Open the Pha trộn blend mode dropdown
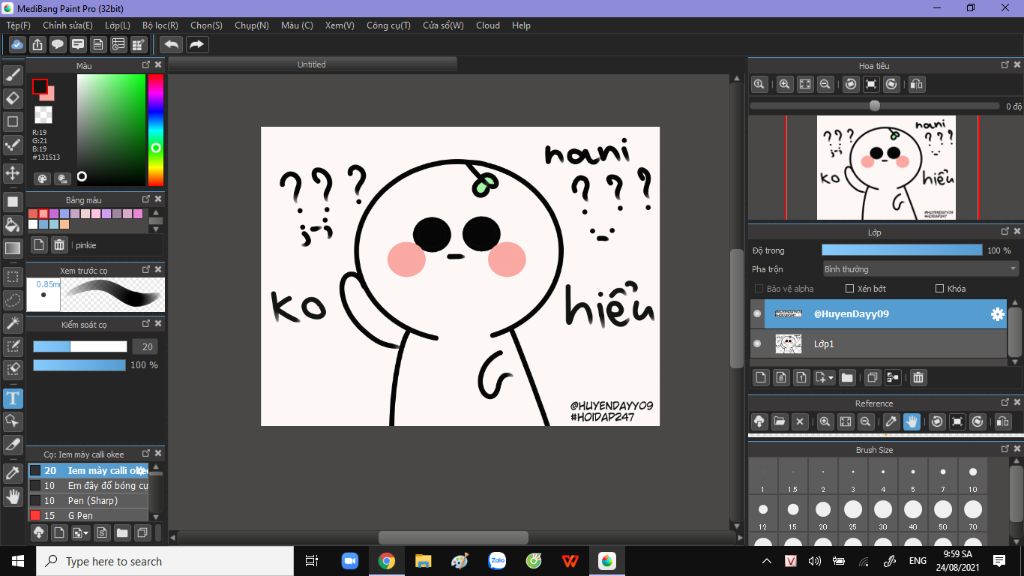The height and width of the screenshot is (576, 1024). pyautogui.click(x=919, y=269)
